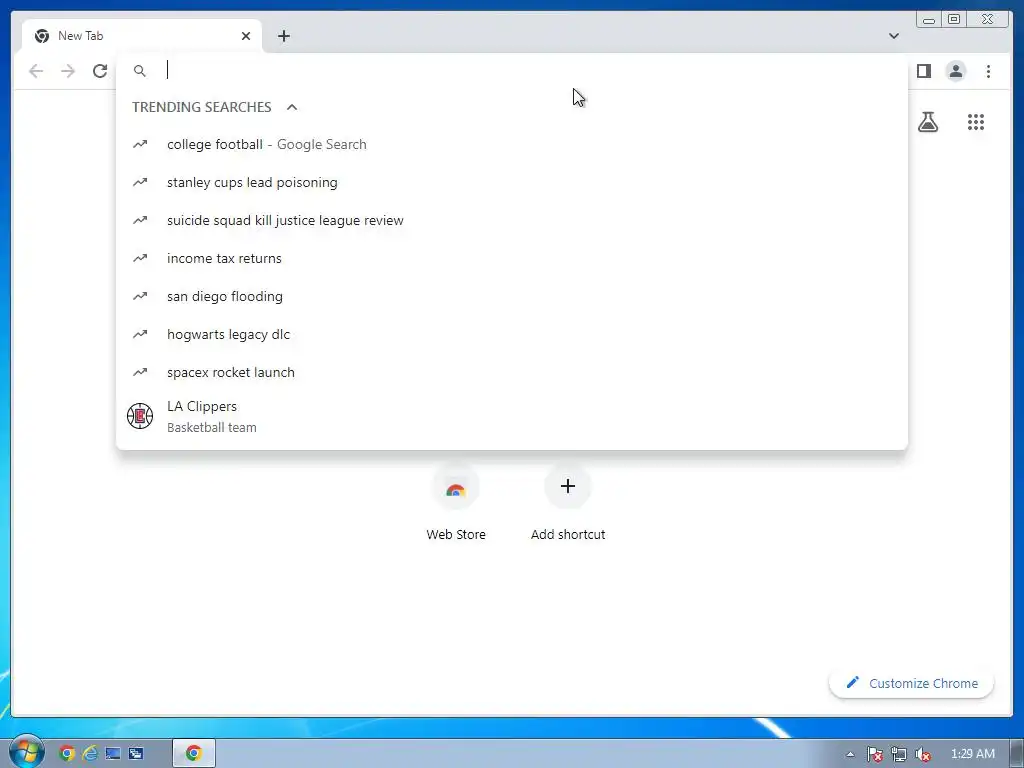The height and width of the screenshot is (768, 1024).
Task: Close the New Tab tab
Action: 246,36
